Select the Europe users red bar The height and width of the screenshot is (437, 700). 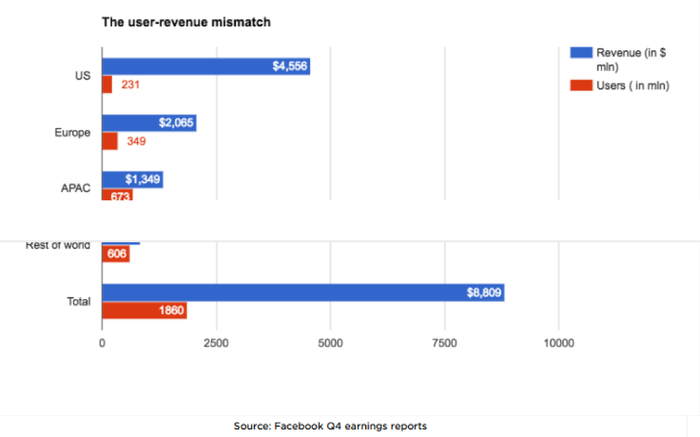(110, 141)
